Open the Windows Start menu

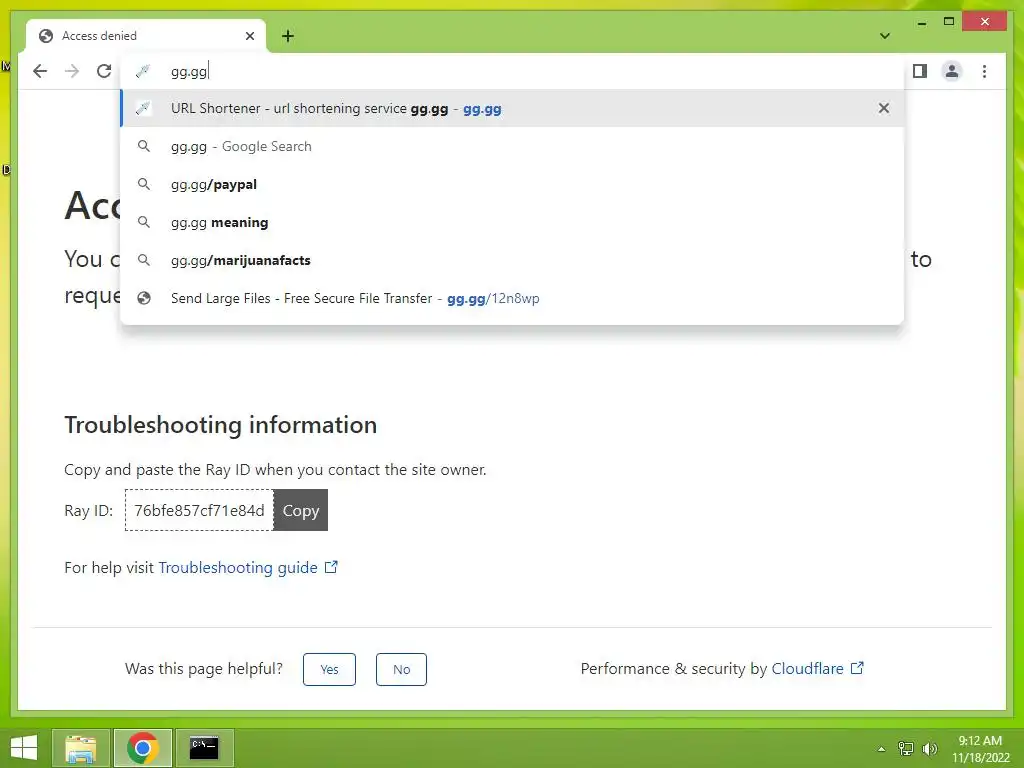coord(24,748)
